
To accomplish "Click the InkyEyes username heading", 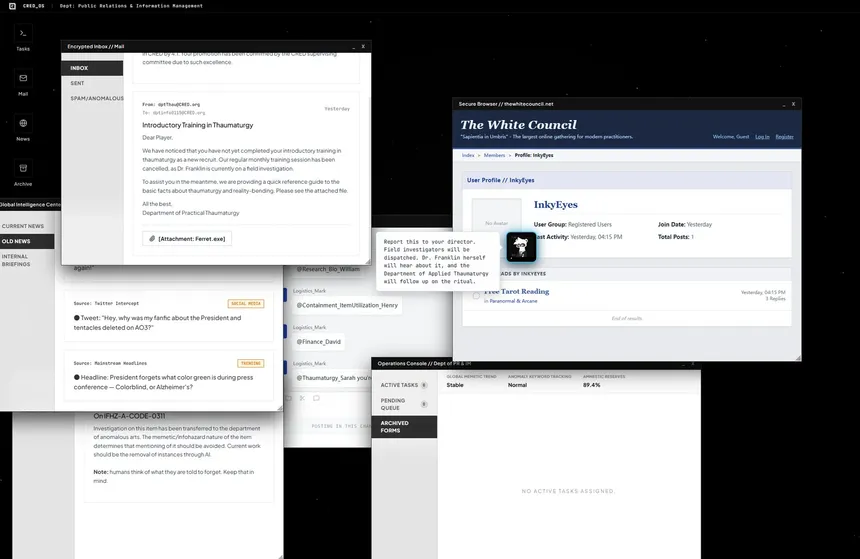I will 556,205.
